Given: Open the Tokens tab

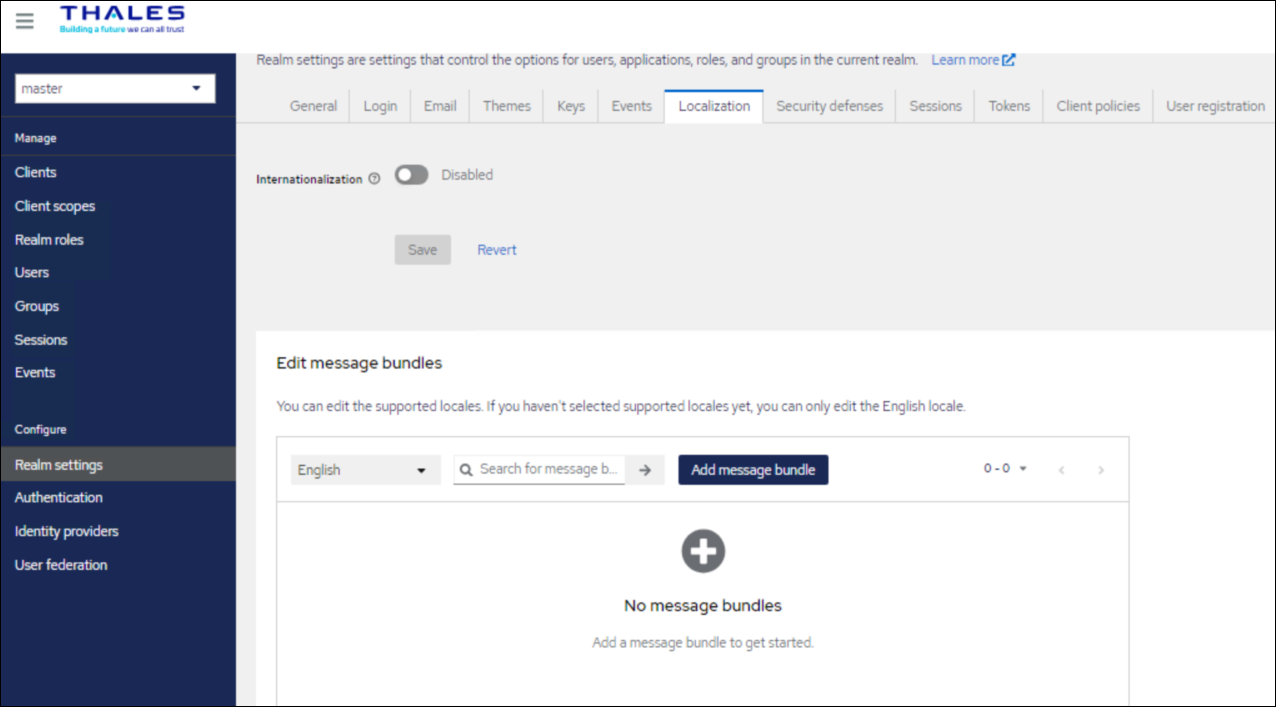Looking at the screenshot, I should coord(1008,106).
